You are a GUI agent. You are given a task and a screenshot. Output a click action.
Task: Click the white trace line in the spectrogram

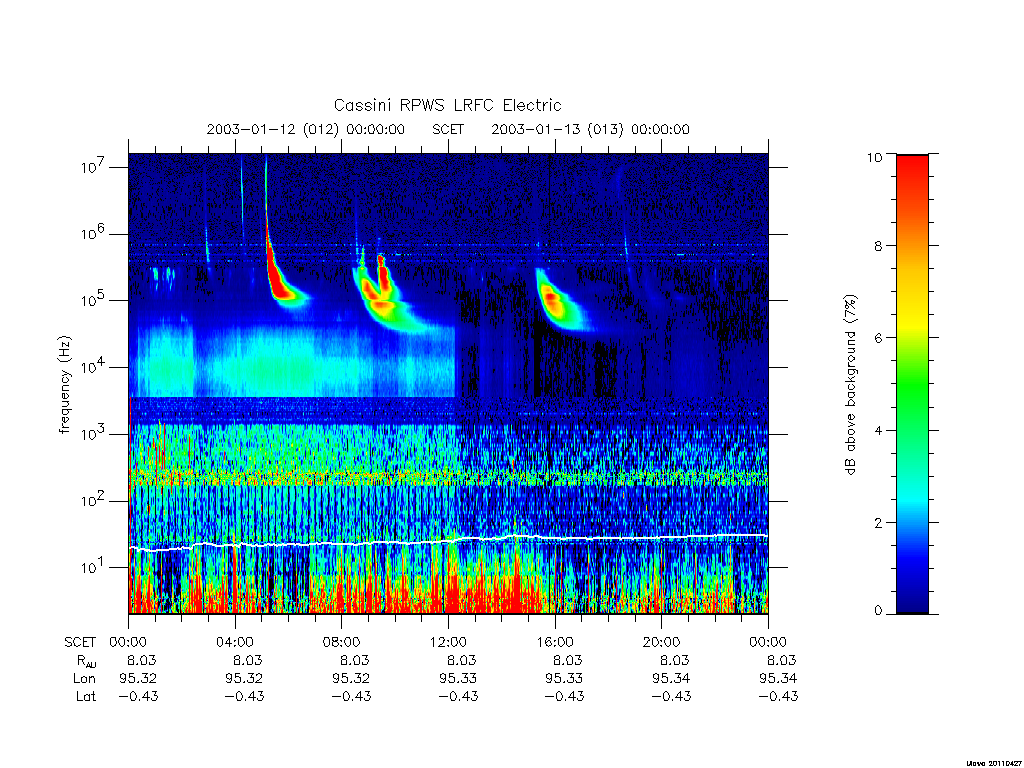click(448, 541)
